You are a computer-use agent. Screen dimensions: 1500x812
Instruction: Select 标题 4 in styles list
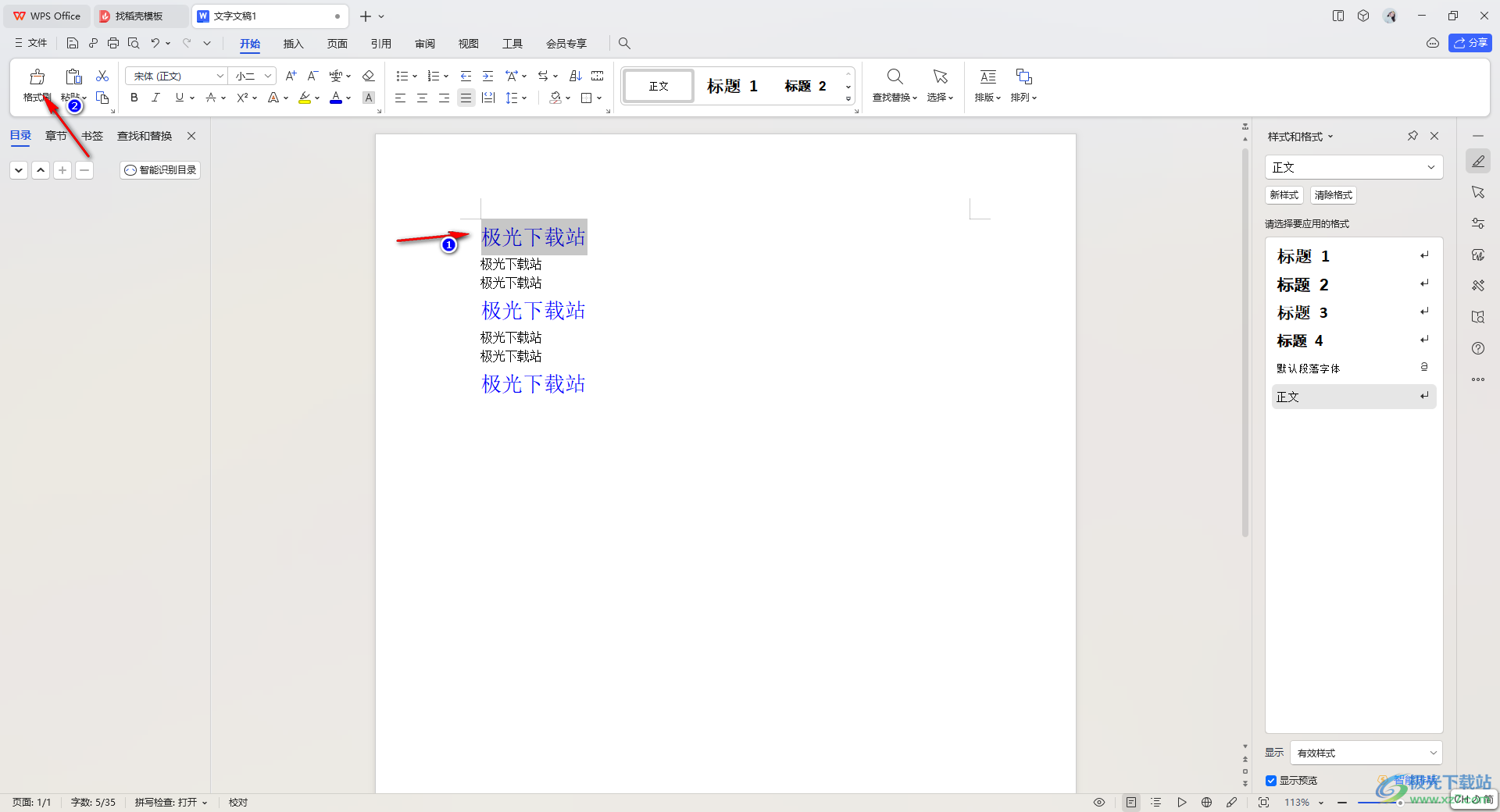(1354, 340)
